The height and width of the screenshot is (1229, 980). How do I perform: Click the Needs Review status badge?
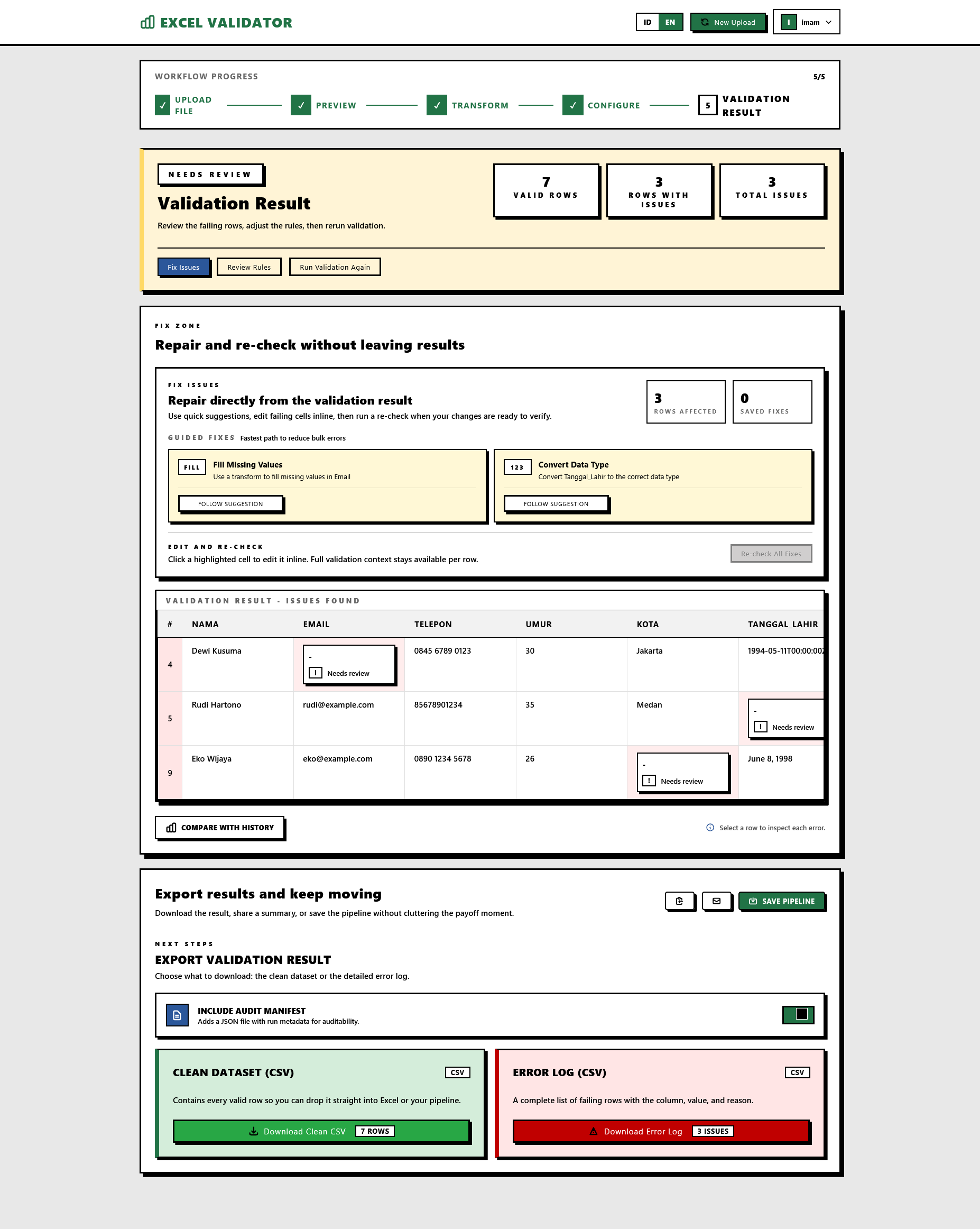(210, 175)
